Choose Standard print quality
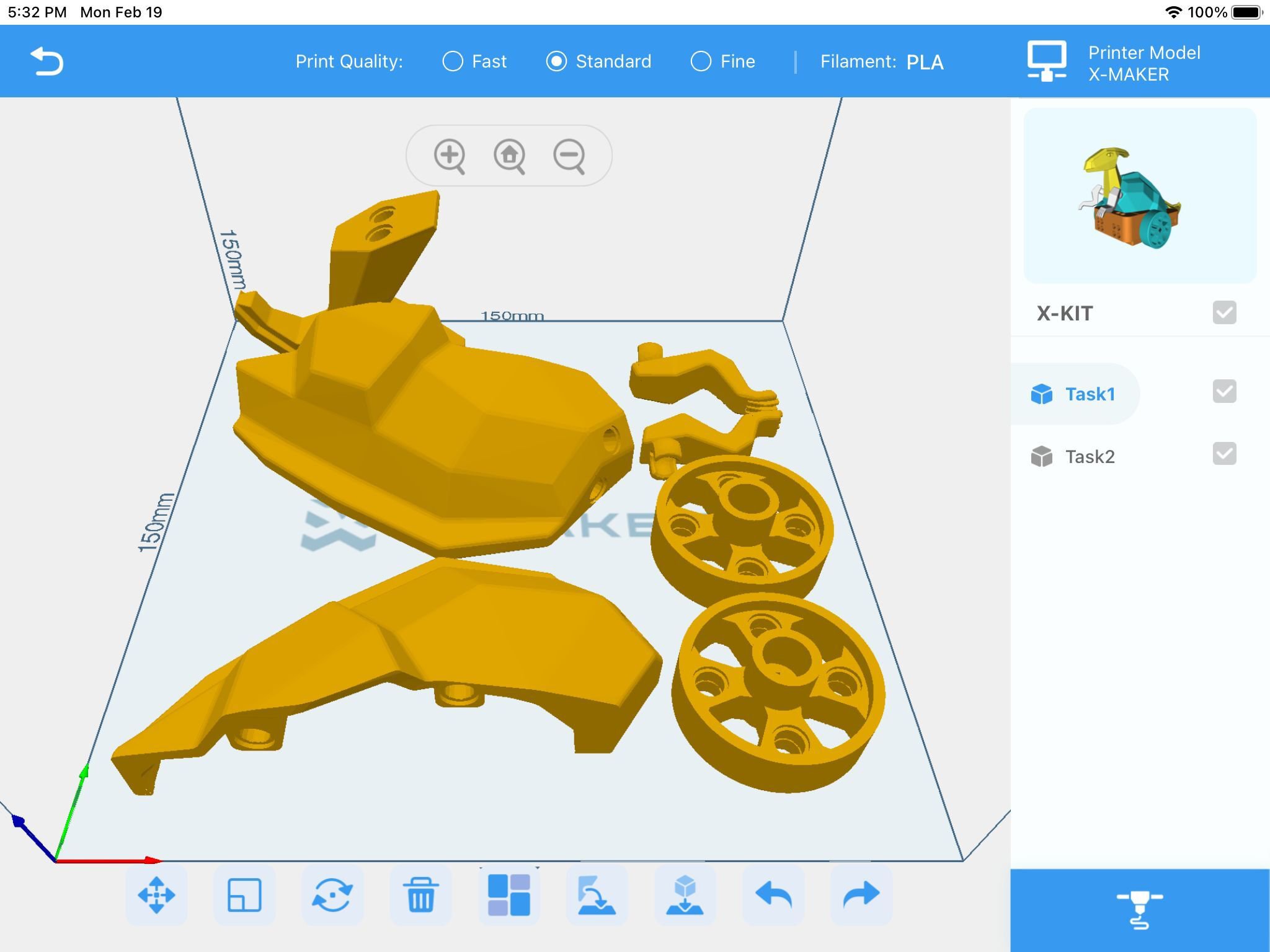 (x=598, y=61)
